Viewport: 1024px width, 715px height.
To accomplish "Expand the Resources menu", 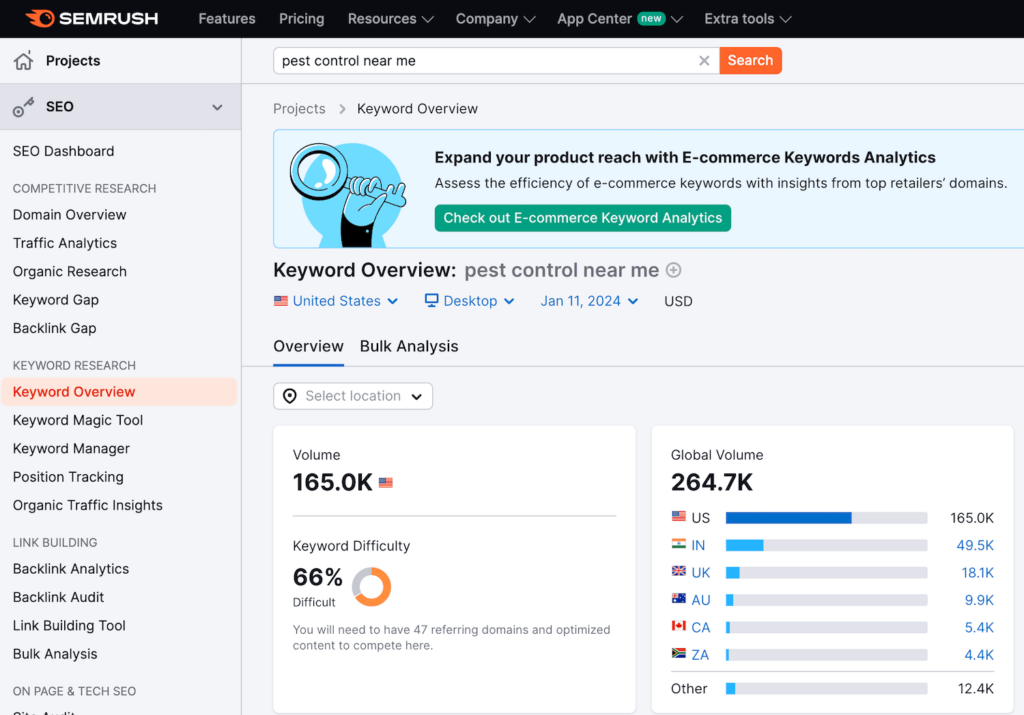I will tap(391, 19).
